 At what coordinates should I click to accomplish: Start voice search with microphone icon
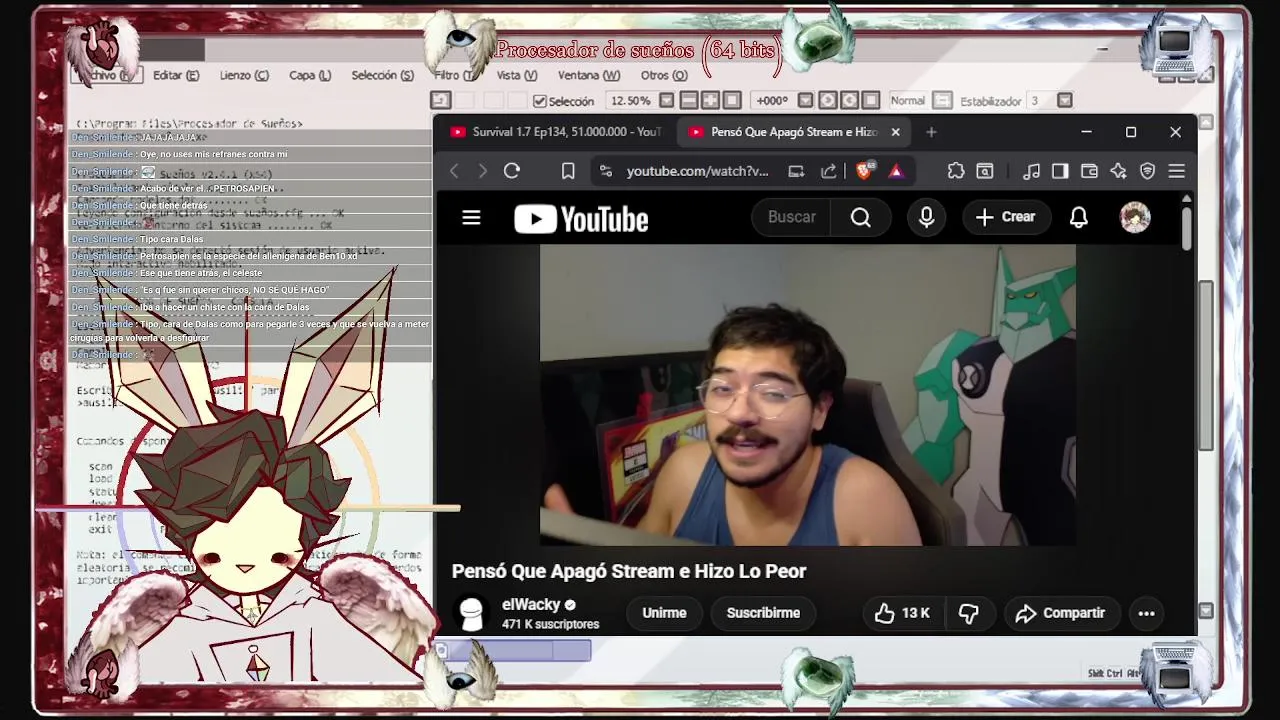[926, 217]
